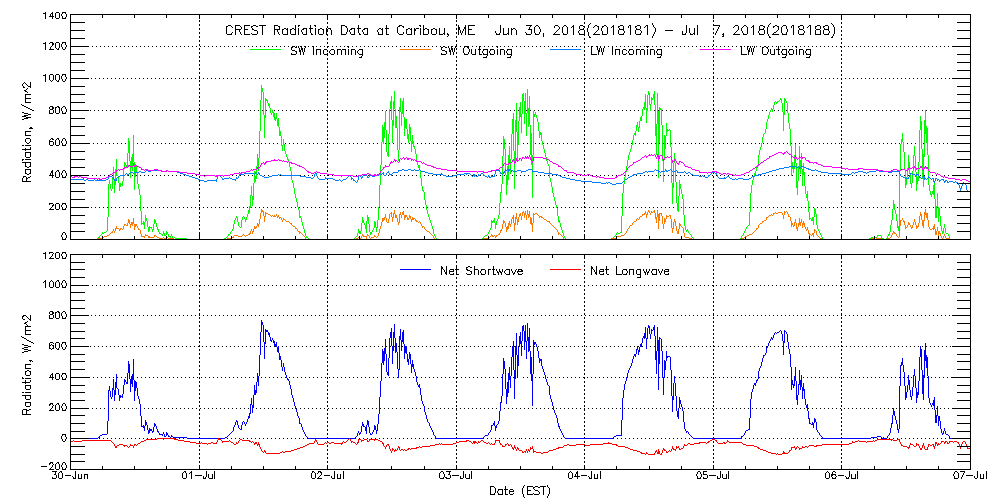
Task: Select the 07-Jul date tick label
Action: point(969,476)
